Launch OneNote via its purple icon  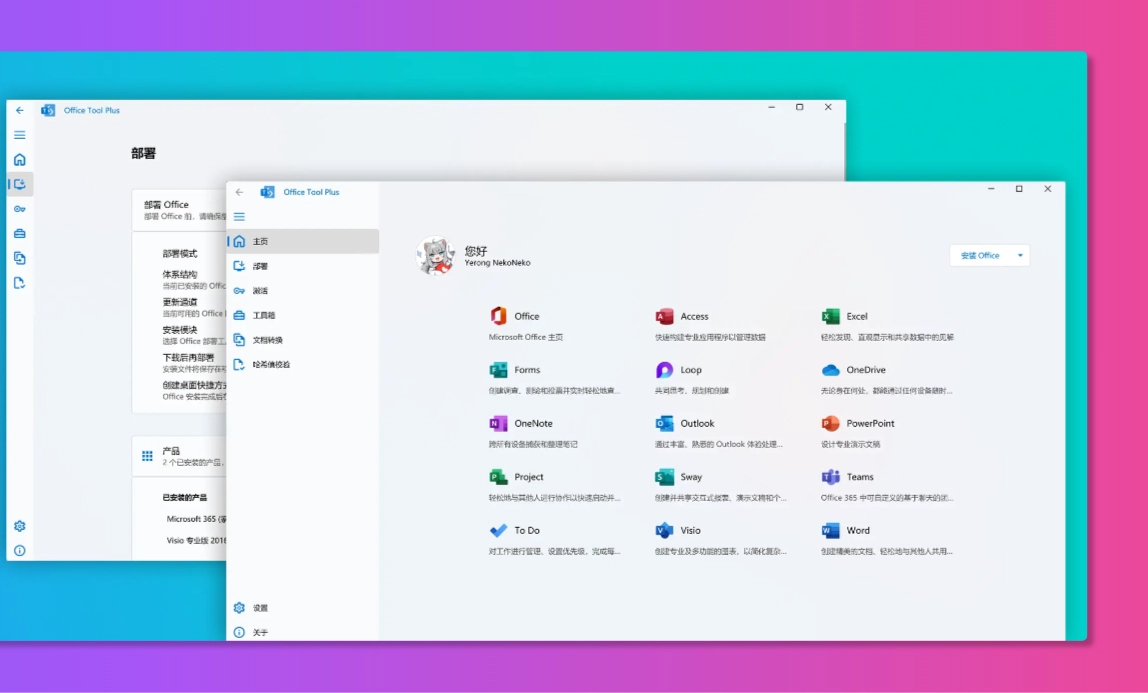(x=498, y=423)
